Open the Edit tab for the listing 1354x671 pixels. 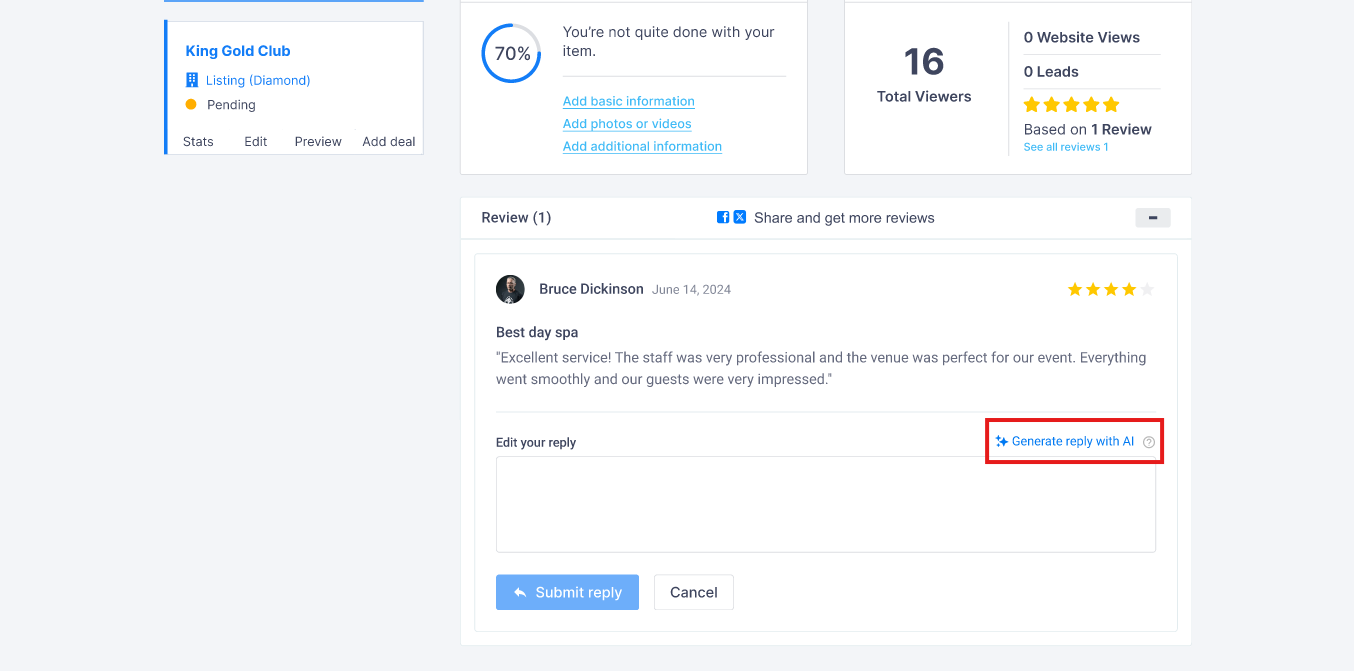pyautogui.click(x=256, y=141)
